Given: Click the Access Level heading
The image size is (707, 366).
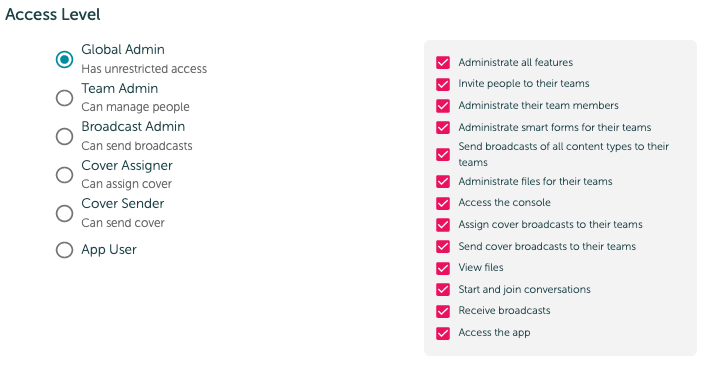Looking at the screenshot, I should pos(53,14).
